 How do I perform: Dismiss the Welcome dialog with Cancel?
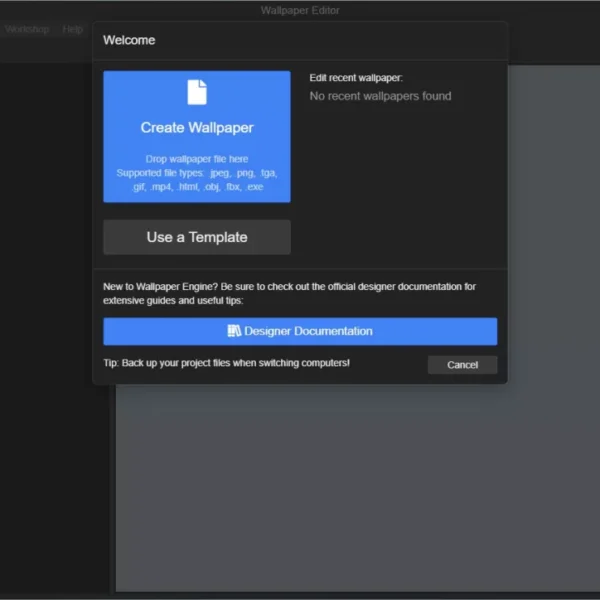462,365
